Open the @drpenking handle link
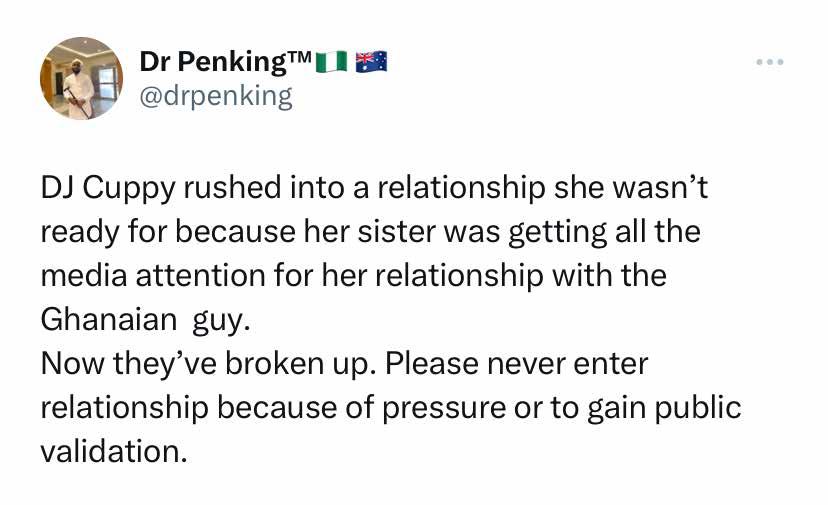The image size is (828, 505). pyautogui.click(x=215, y=96)
